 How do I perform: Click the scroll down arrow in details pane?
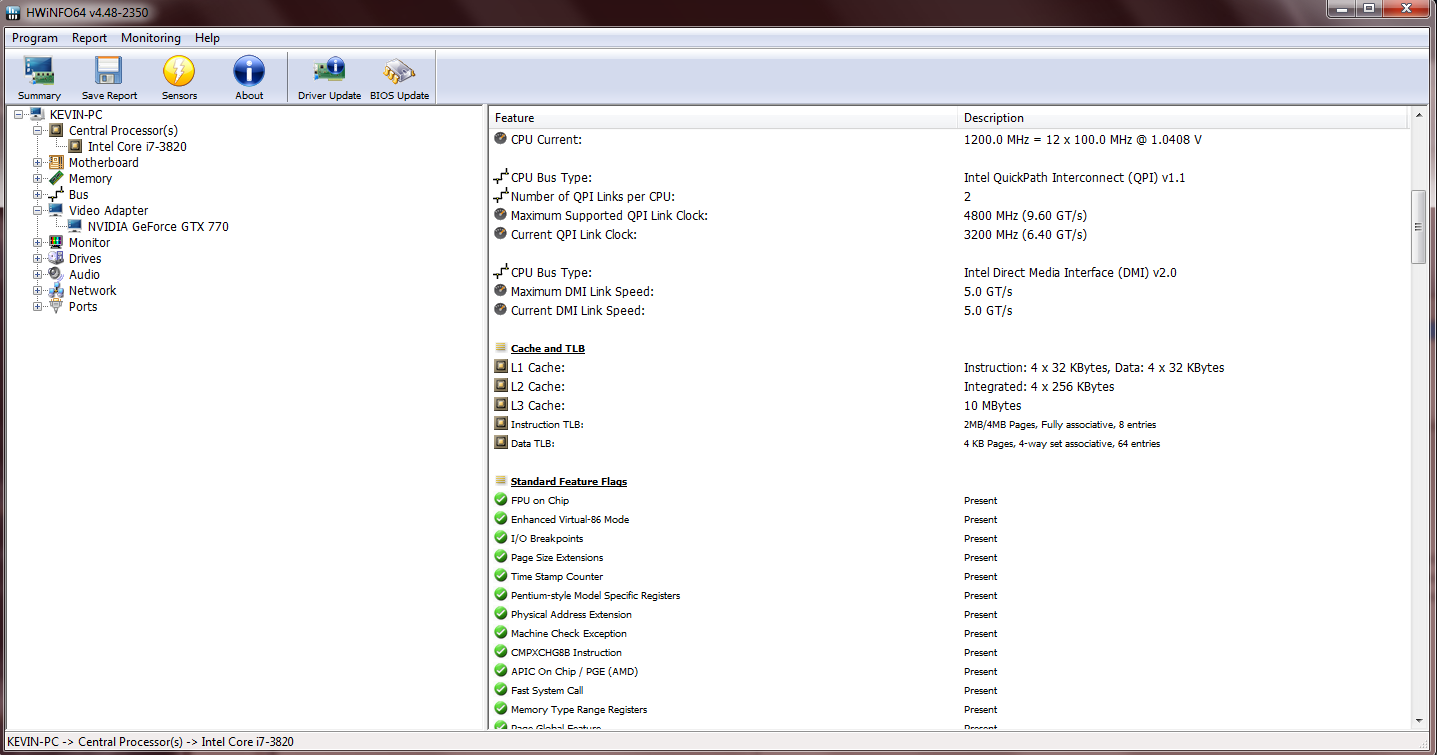[1418, 721]
